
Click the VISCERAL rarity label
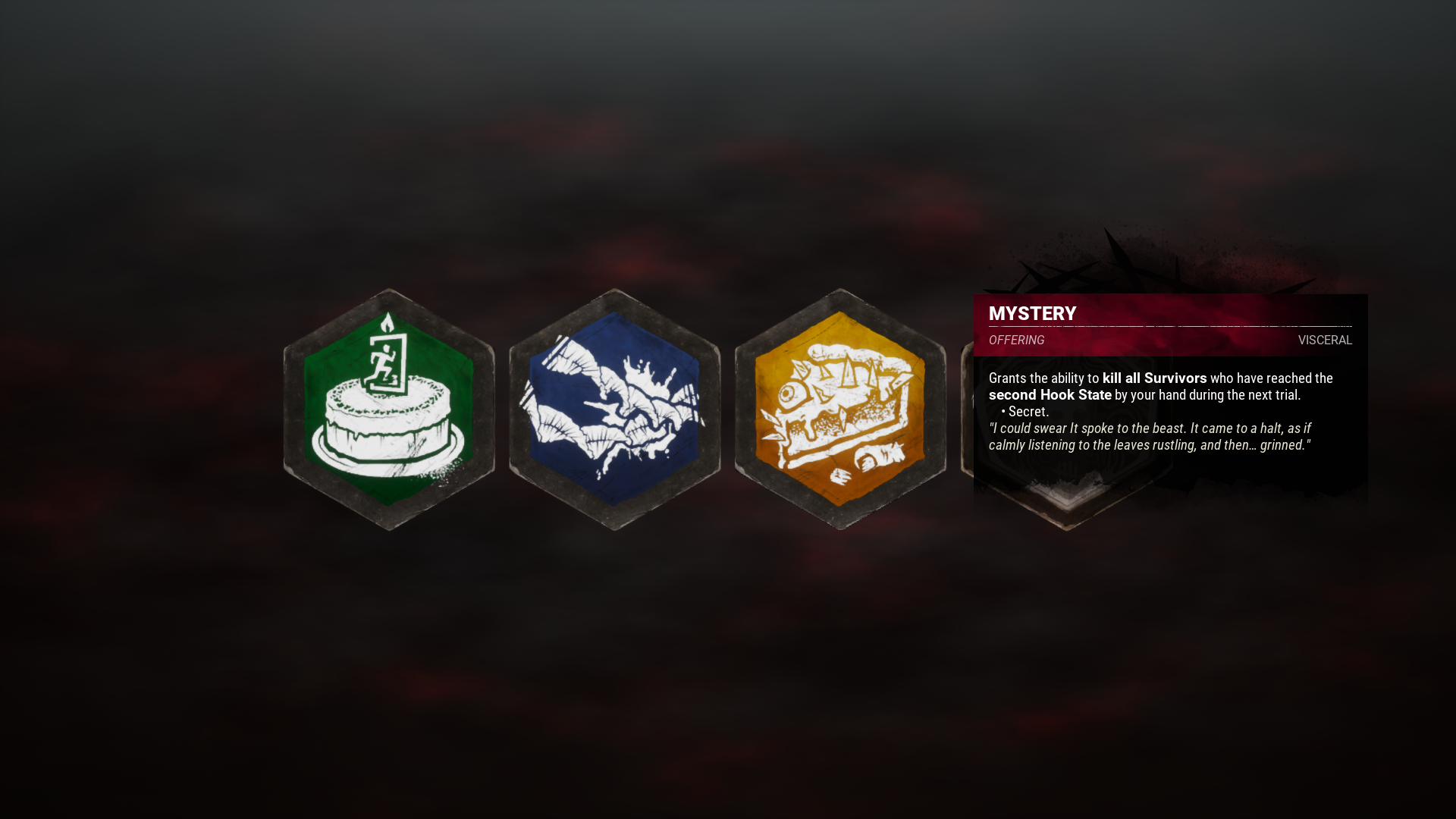[1325, 340]
